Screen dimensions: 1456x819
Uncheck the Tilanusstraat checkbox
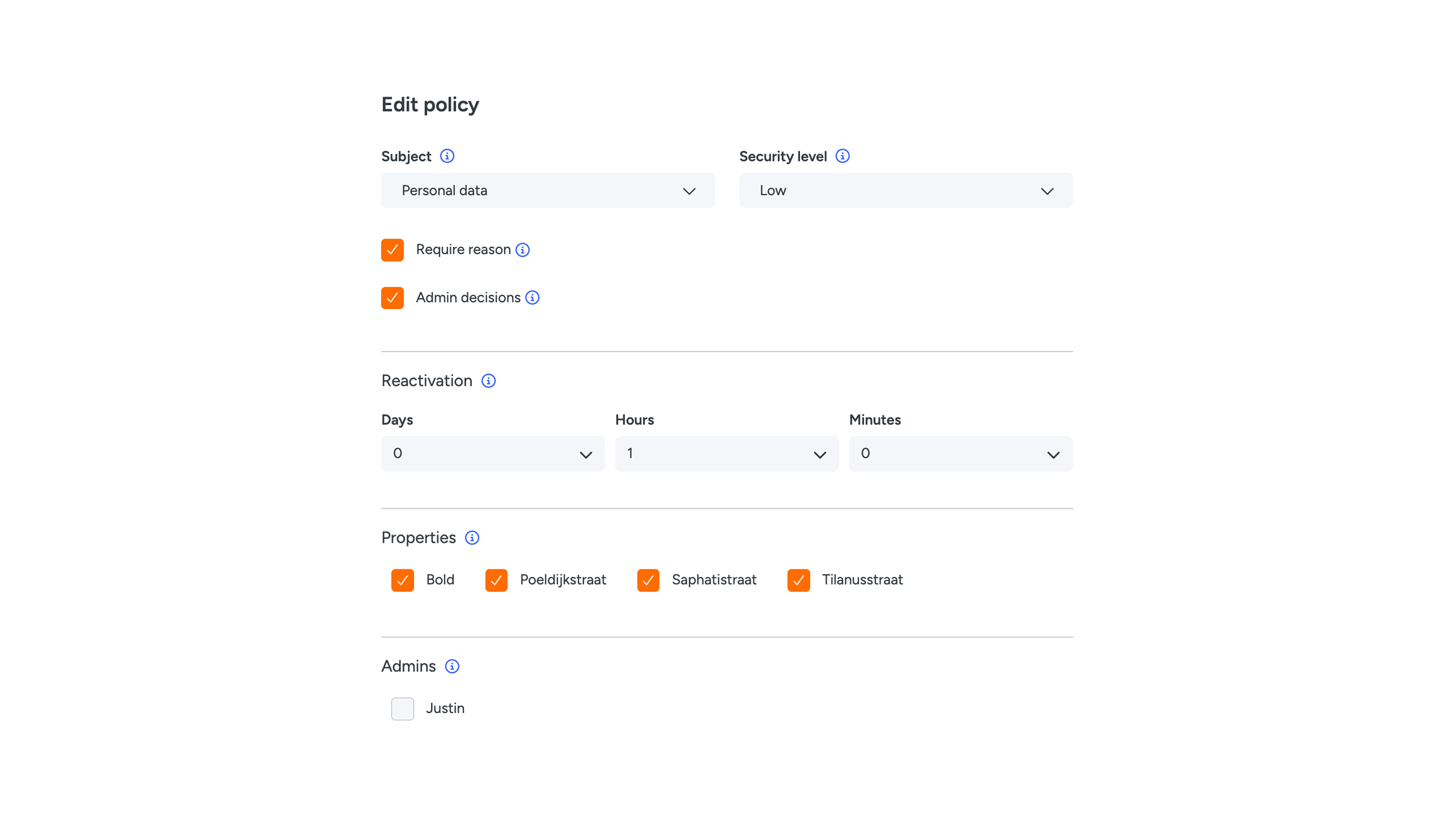pyautogui.click(x=799, y=580)
